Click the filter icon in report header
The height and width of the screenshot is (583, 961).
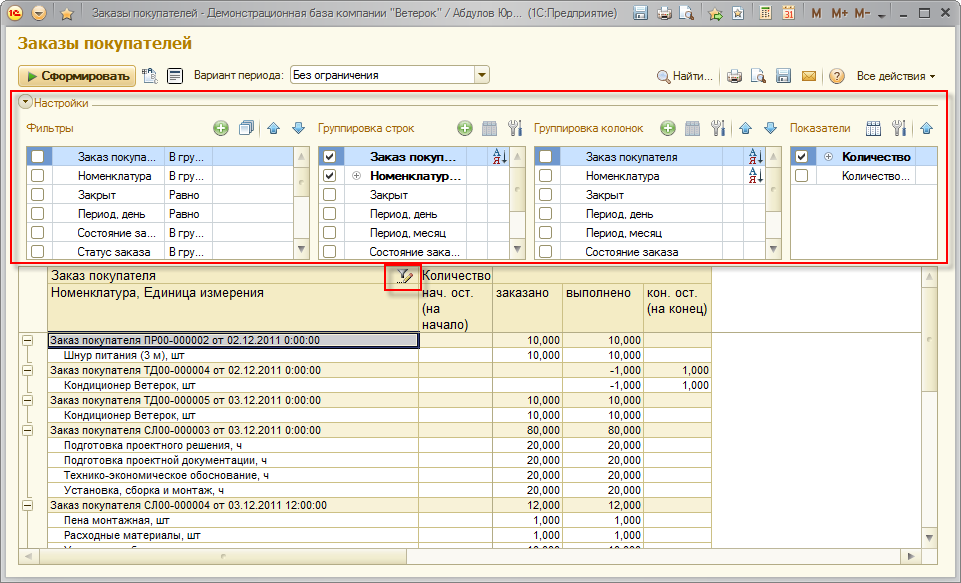click(x=403, y=277)
